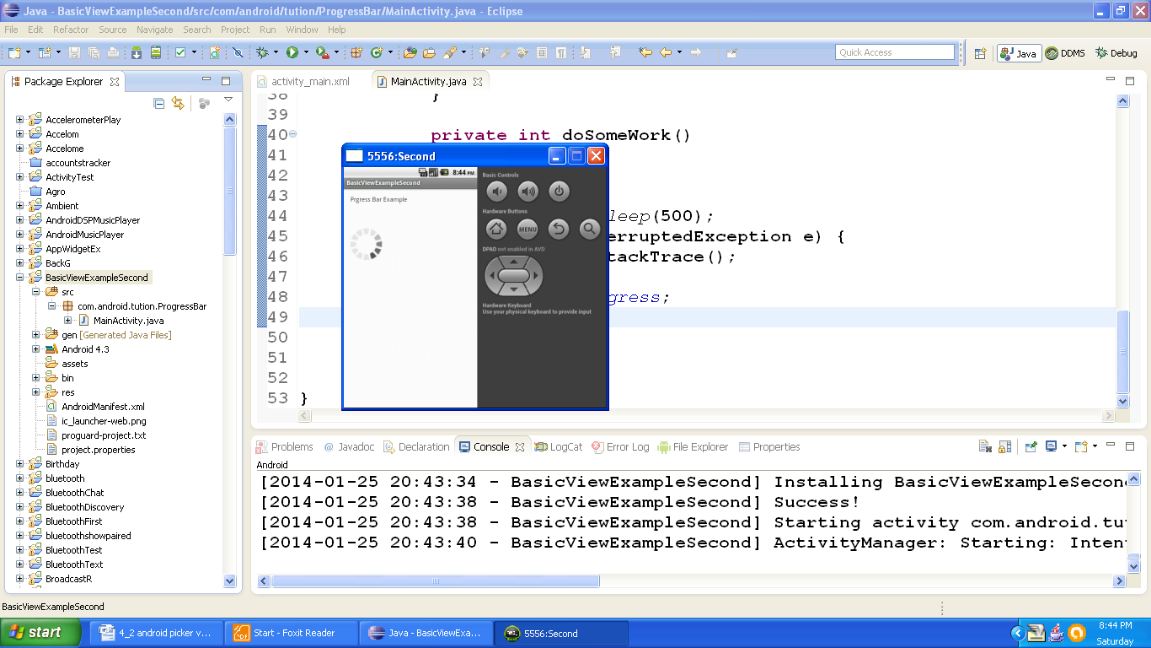Click the Run Last Tool icon with red toolbox
The image size is (1151, 648).
tap(322, 52)
